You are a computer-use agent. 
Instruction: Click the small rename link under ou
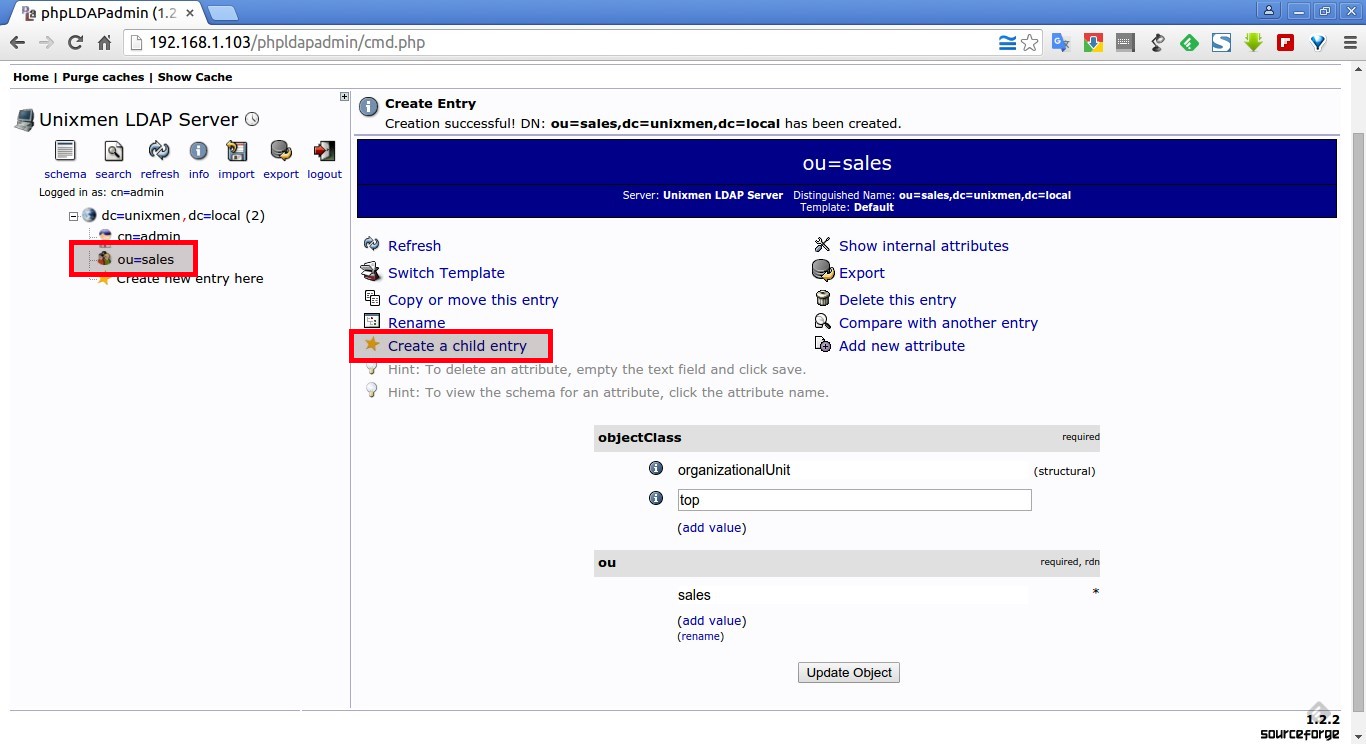(701, 636)
